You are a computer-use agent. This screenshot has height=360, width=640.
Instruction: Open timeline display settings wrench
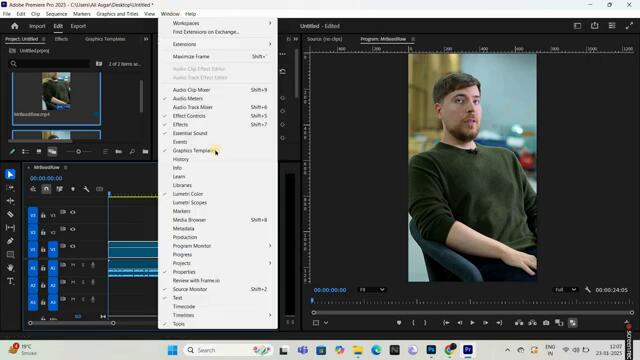pos(86,189)
